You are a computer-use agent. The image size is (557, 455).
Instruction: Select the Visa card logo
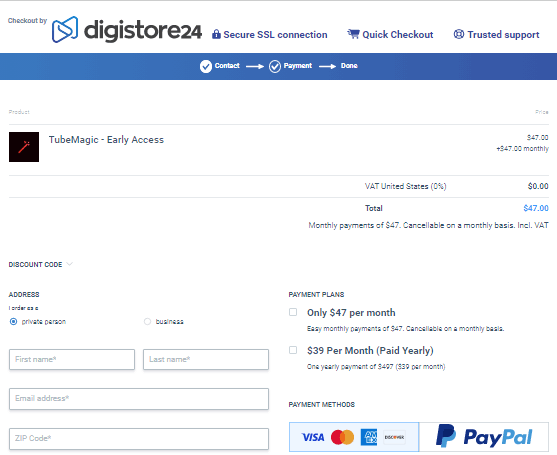coord(313,437)
